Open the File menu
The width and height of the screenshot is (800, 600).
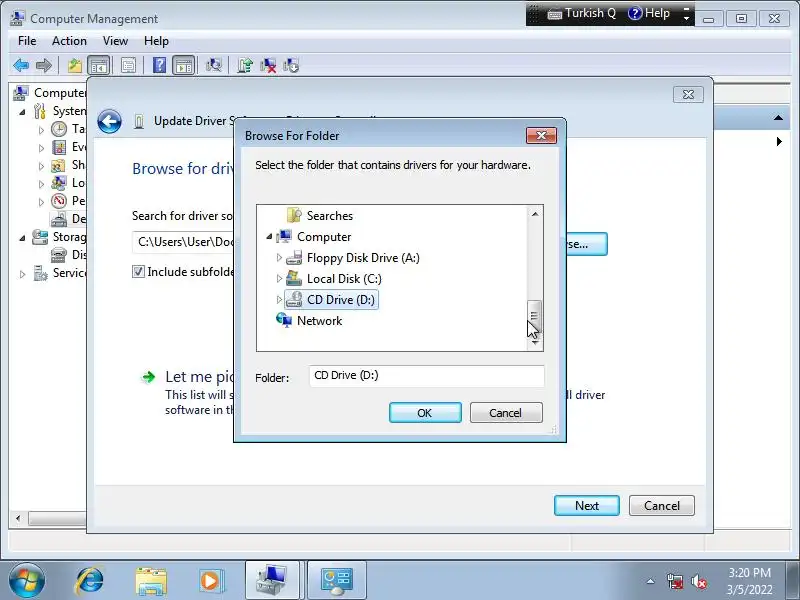point(27,41)
